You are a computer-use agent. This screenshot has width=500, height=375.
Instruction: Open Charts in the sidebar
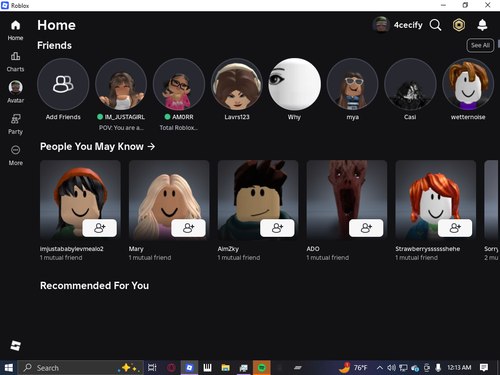coord(15,62)
